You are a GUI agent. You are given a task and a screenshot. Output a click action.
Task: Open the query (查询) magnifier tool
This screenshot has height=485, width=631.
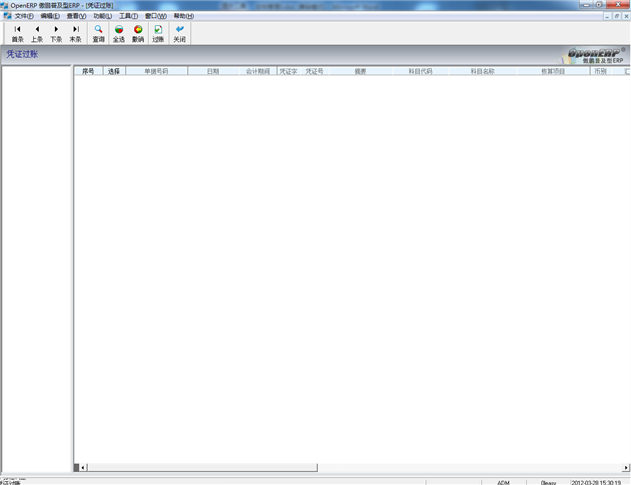tap(98, 33)
